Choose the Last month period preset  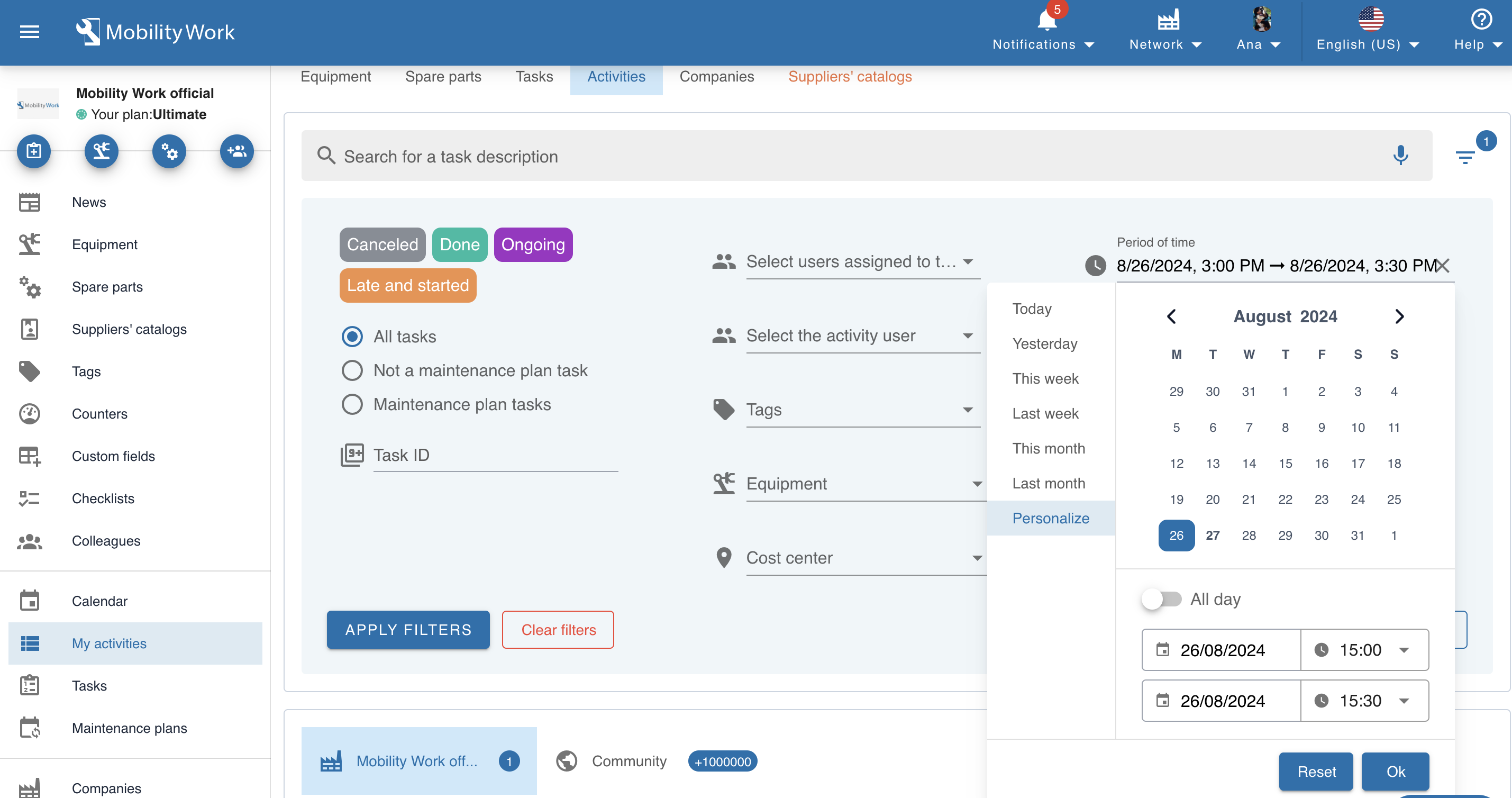tap(1051, 483)
